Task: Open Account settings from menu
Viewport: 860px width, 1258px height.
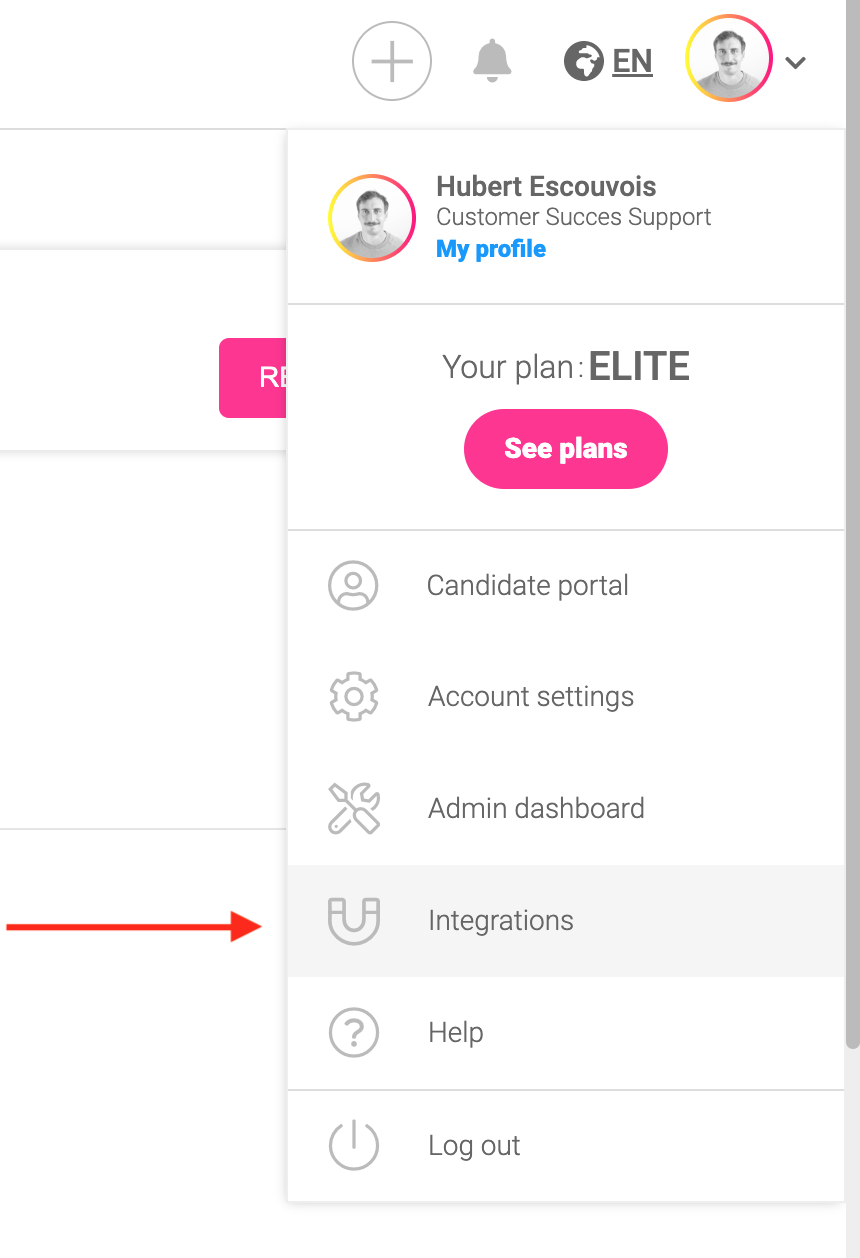Action: click(x=530, y=697)
